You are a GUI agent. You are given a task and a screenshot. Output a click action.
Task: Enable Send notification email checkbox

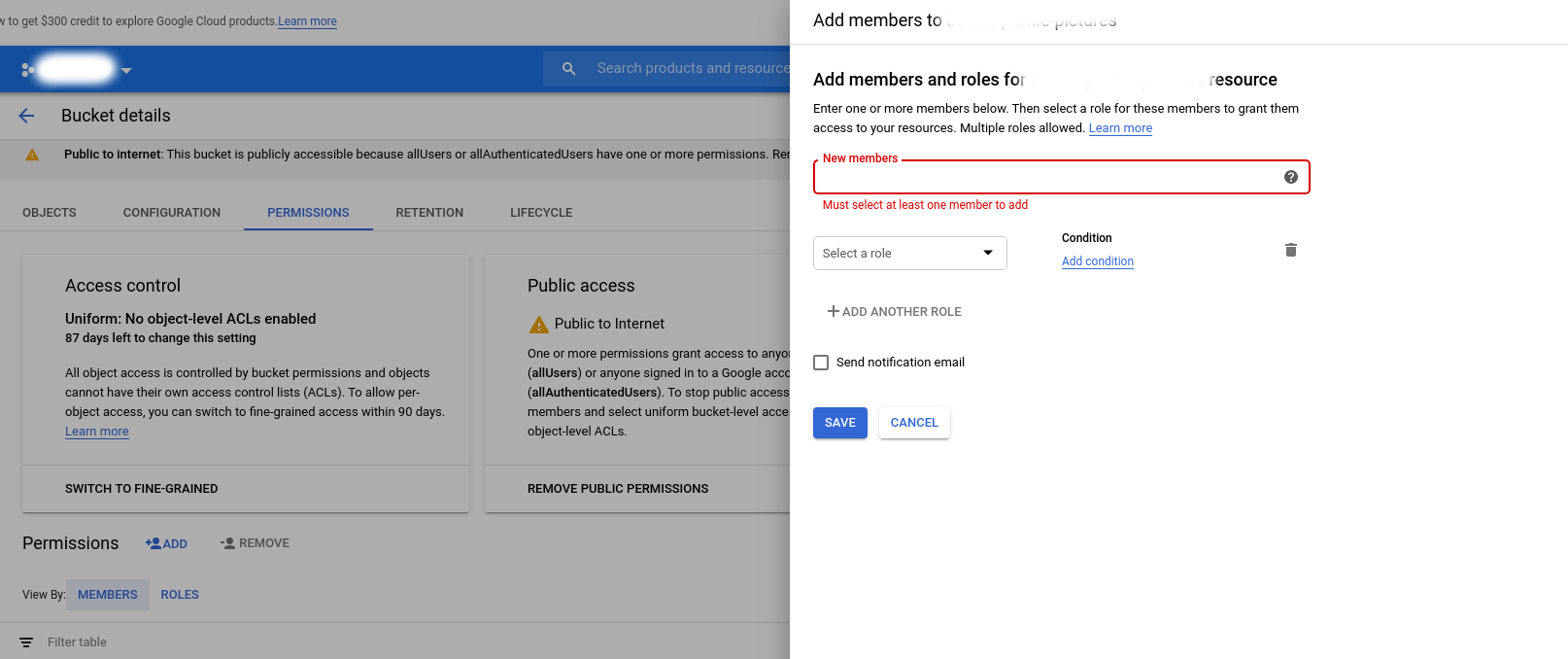[x=821, y=363]
